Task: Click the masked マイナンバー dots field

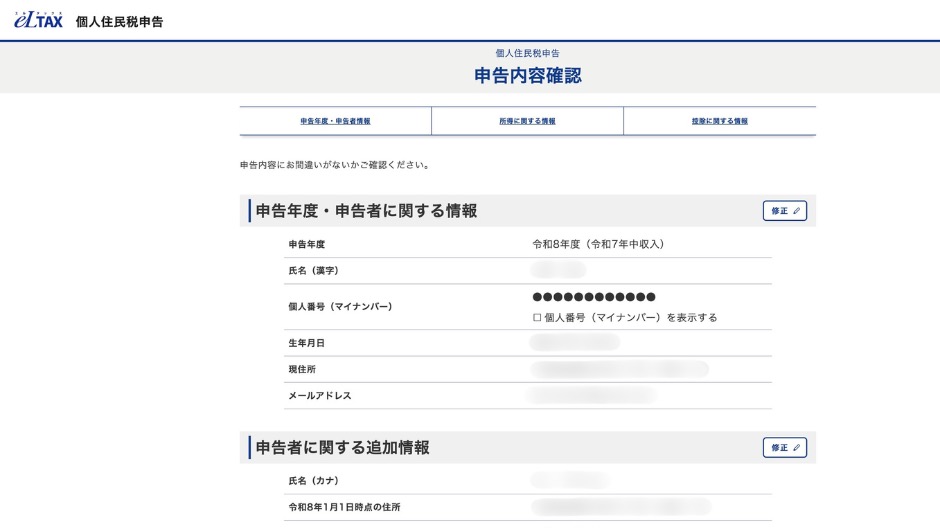Action: click(x=594, y=297)
